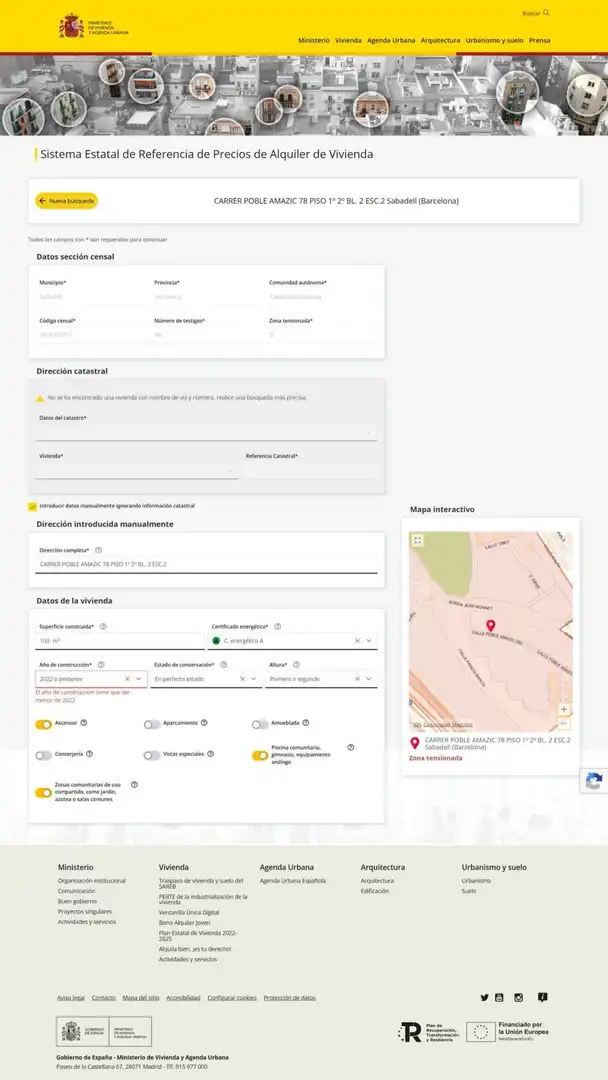Click the Ministerio de Vivienda logo in header
Image resolution: width=608 pixels, height=1080 pixels.
click(94, 27)
